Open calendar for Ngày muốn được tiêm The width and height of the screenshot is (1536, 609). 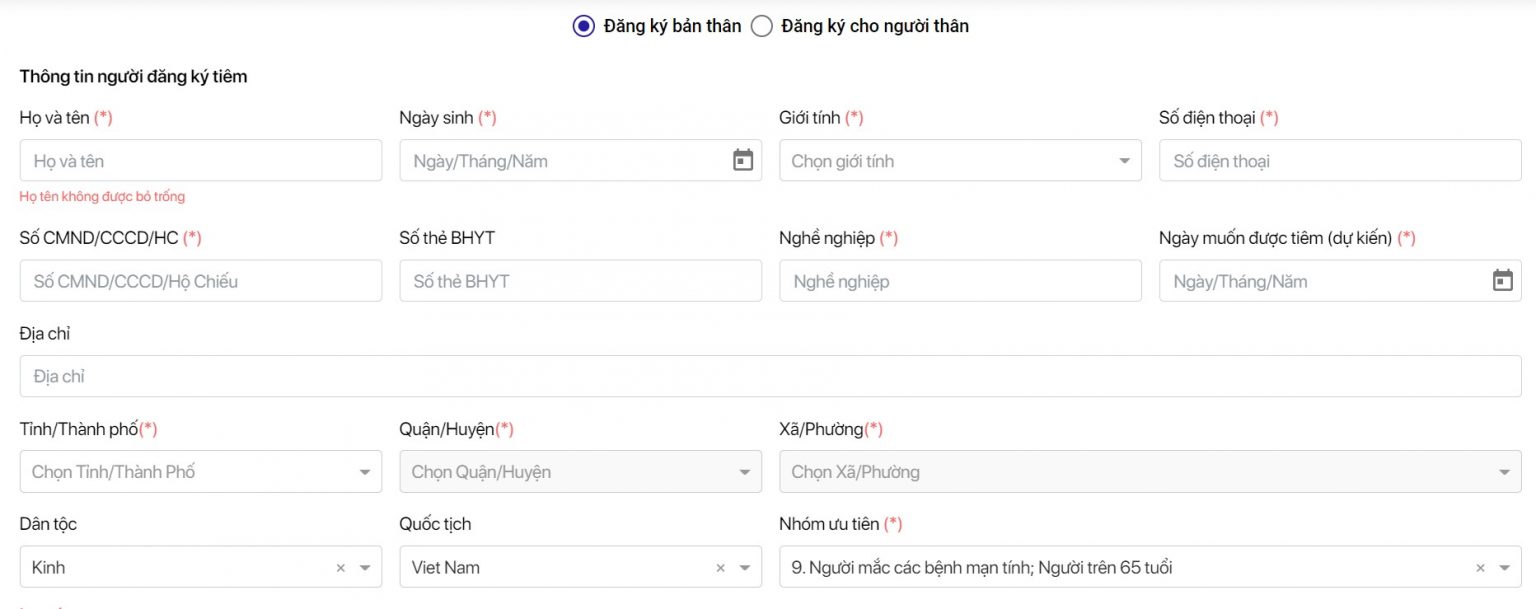point(1502,281)
